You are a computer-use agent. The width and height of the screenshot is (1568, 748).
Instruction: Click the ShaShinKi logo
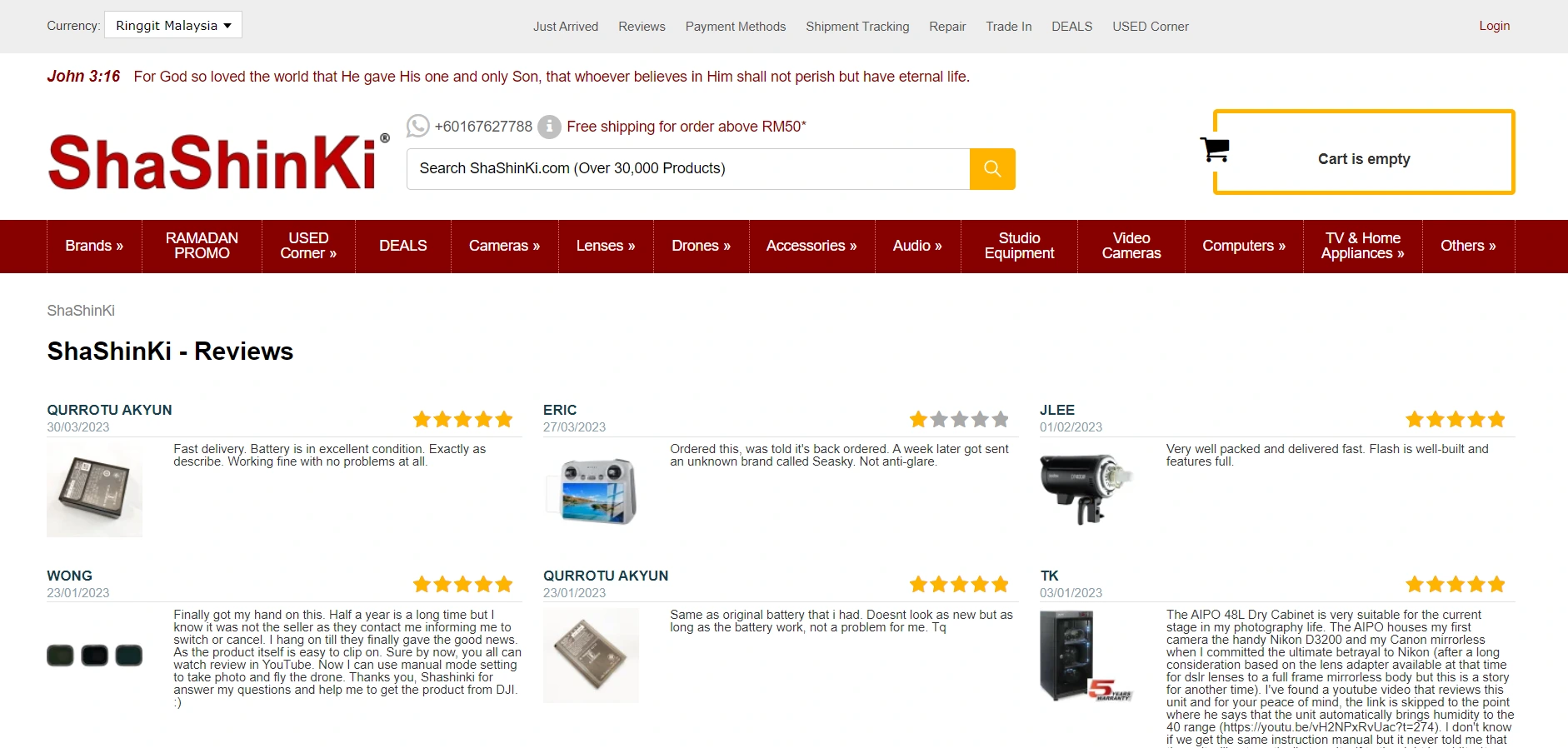pos(218,160)
